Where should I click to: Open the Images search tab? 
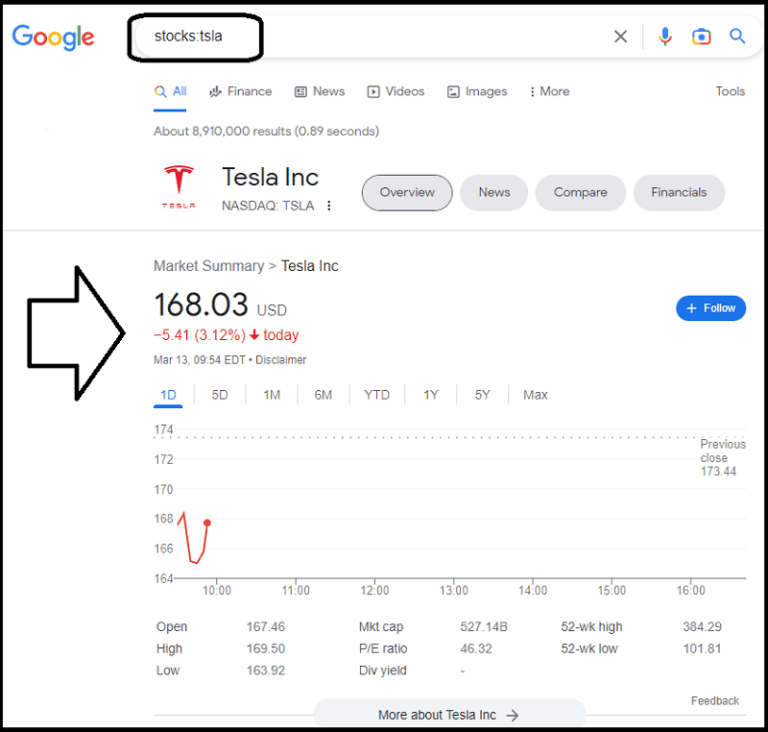(477, 91)
